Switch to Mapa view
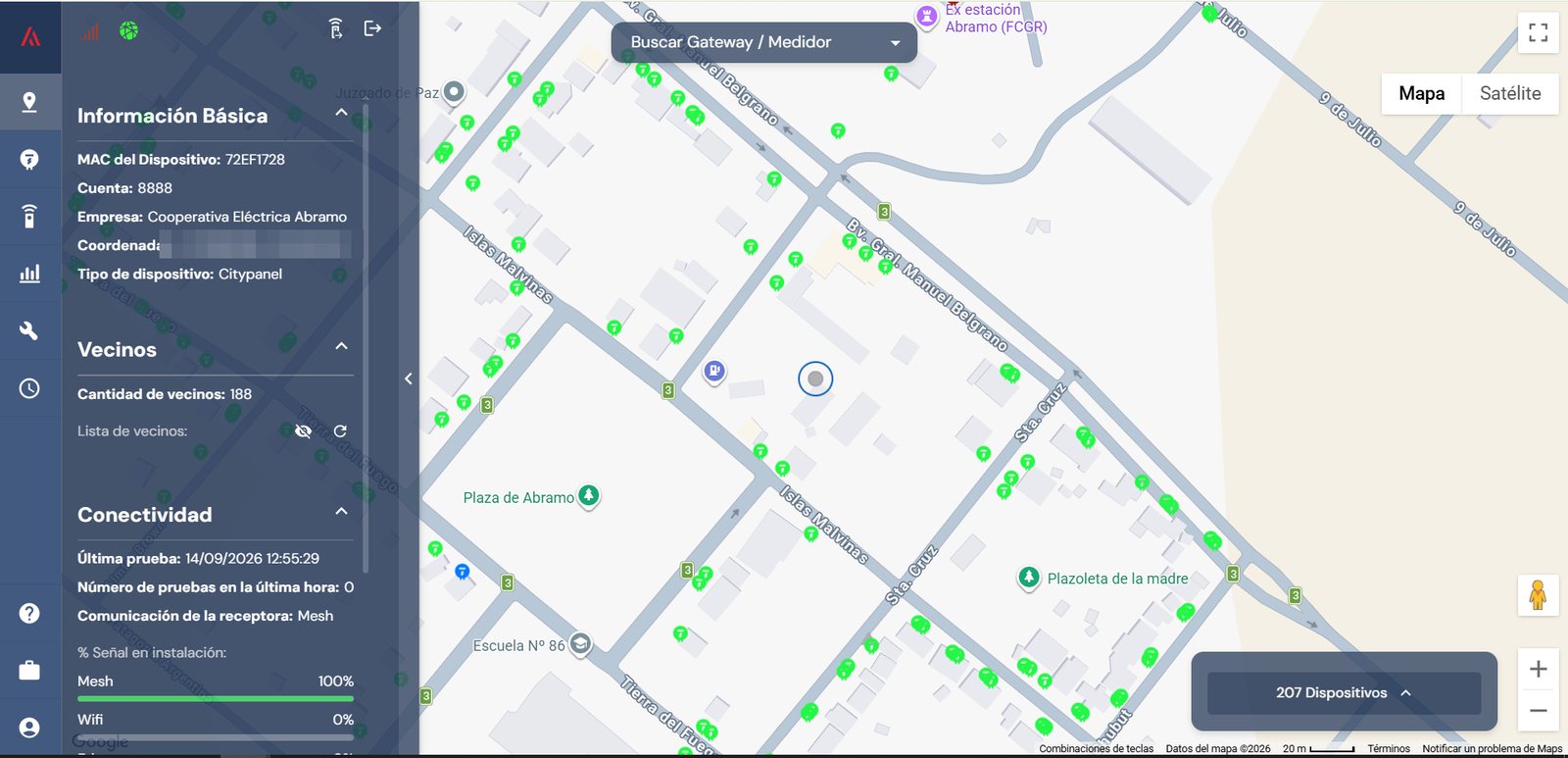Viewport: 1568px width, 758px height. pyautogui.click(x=1421, y=93)
